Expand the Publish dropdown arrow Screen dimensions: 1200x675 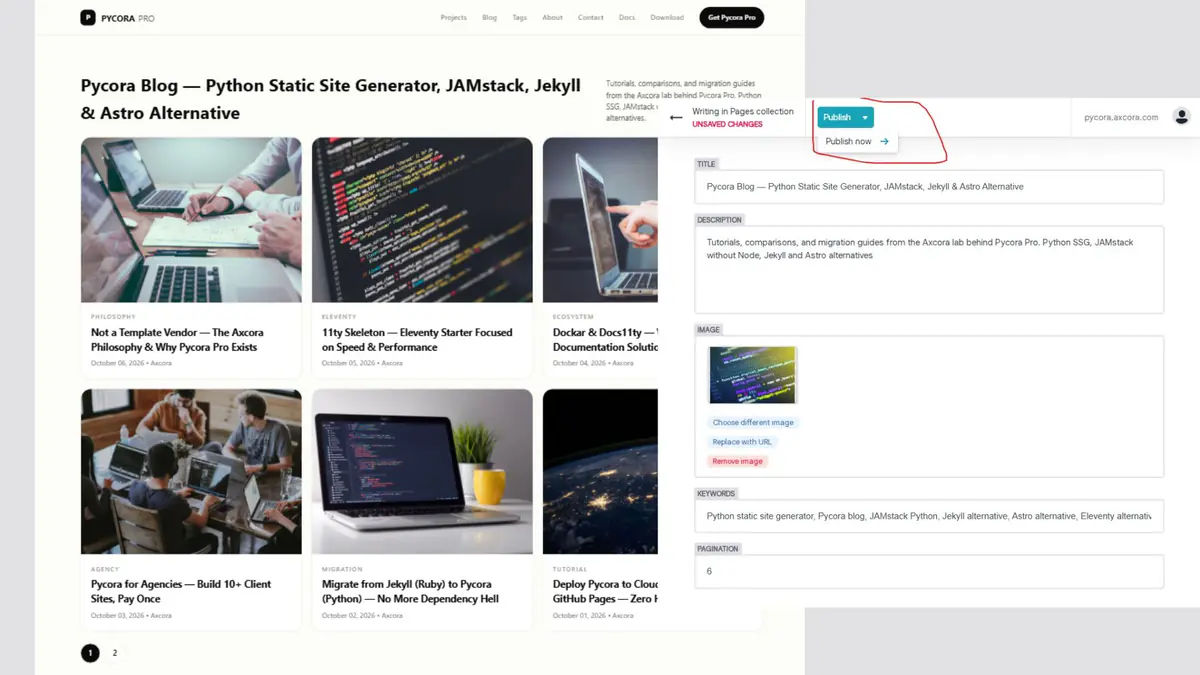(865, 117)
